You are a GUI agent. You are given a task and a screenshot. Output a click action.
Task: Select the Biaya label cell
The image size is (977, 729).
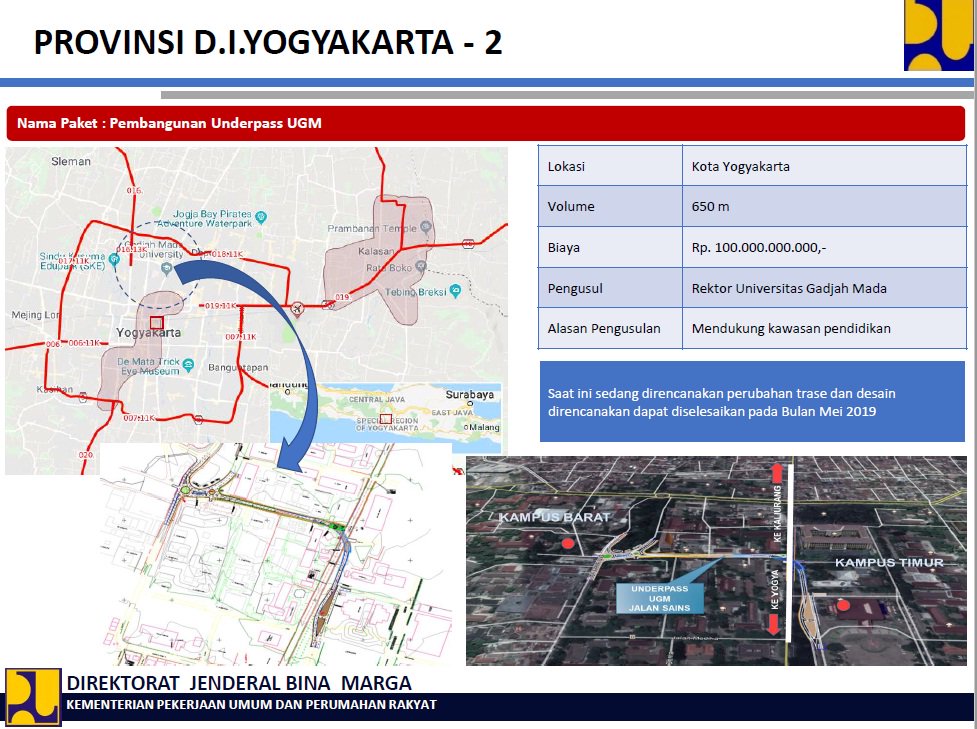coord(610,247)
